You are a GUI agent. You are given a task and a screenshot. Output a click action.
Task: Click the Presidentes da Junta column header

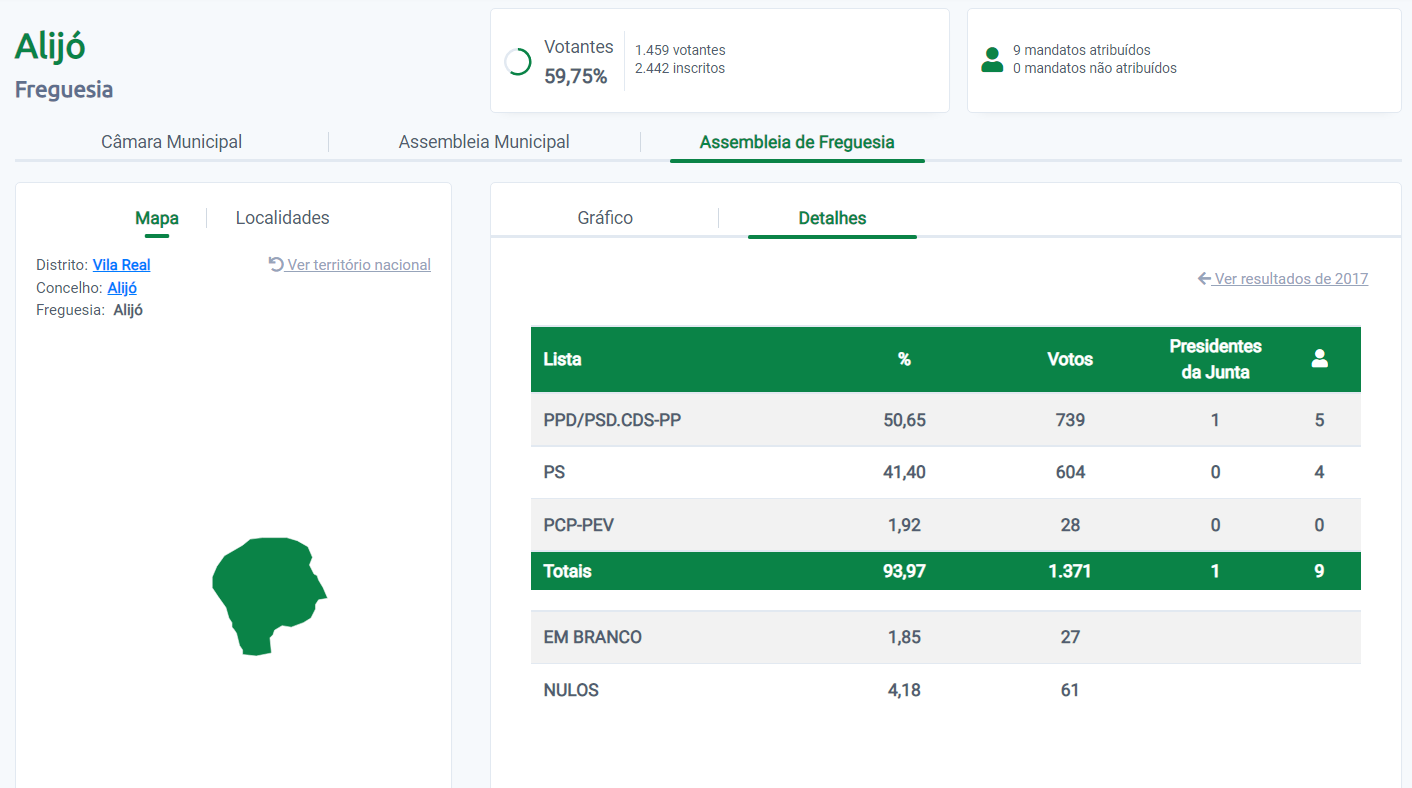click(1215, 359)
